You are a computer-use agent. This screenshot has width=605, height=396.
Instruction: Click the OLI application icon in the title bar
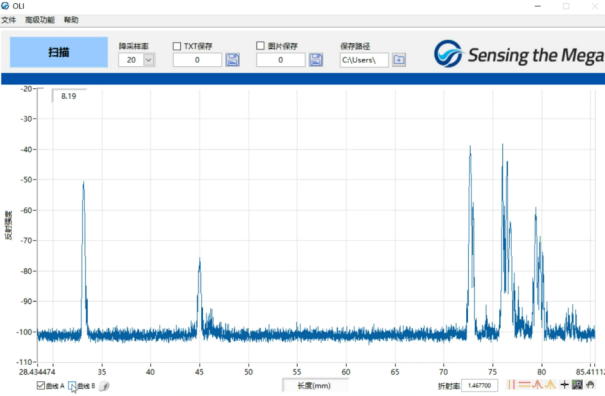pos(5,6)
